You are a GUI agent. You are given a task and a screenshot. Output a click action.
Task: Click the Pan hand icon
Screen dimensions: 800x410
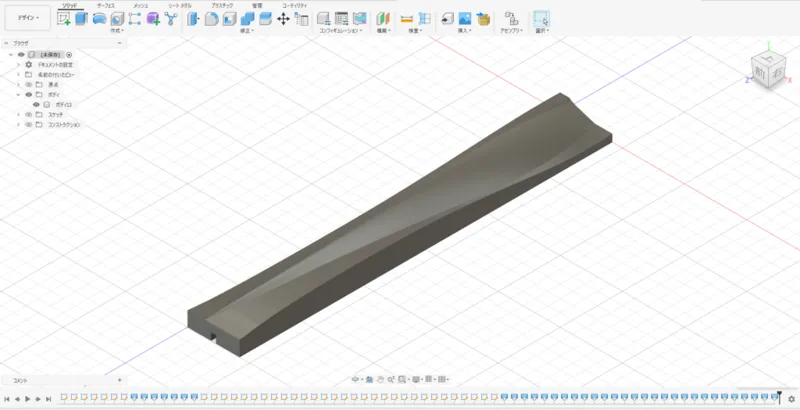(381, 379)
